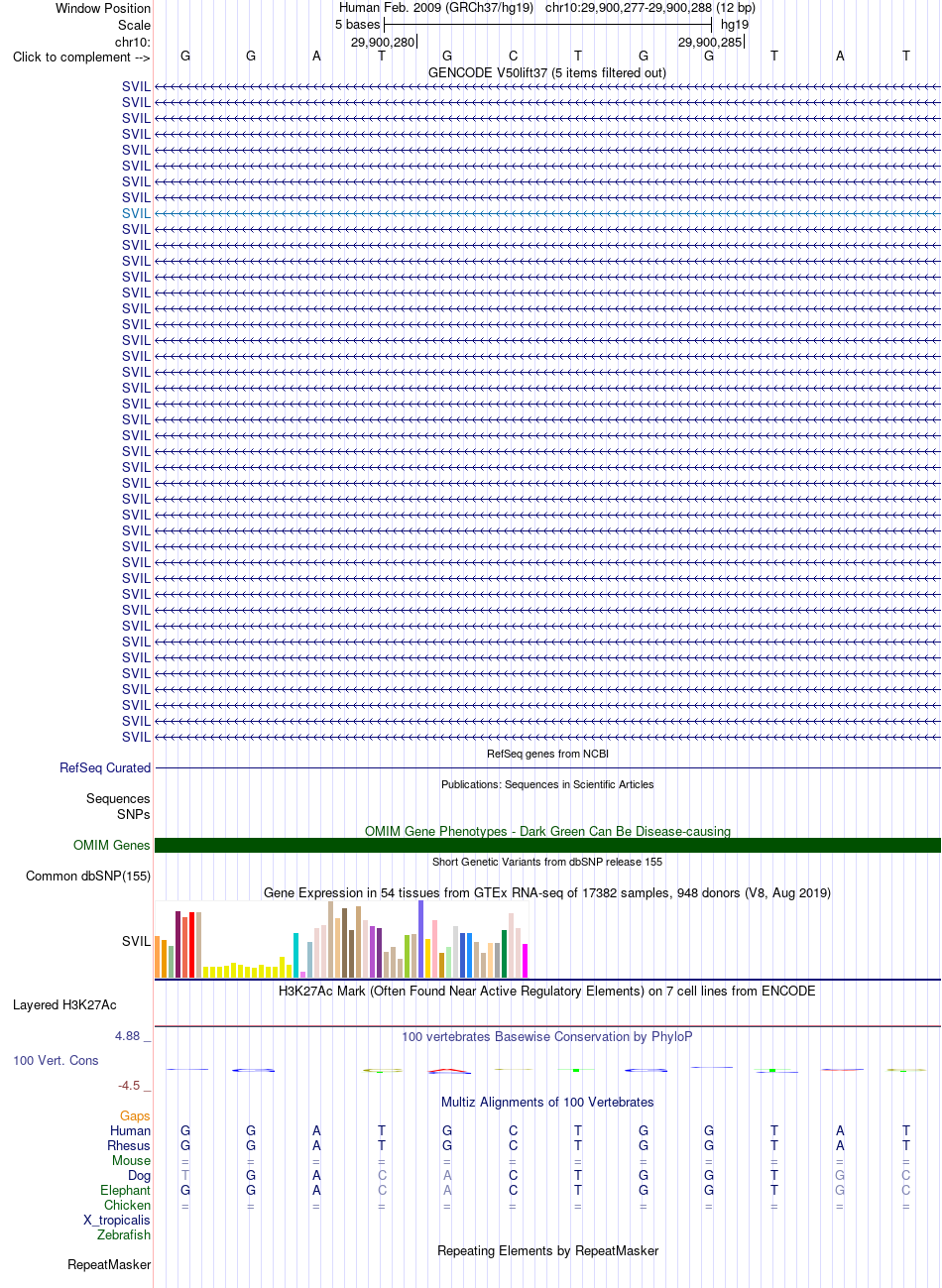Screen dimensions: 942x1288
Task: Open '100 vertebrates Basewise Conservation by PhyloP' title
Action: click(x=547, y=1036)
